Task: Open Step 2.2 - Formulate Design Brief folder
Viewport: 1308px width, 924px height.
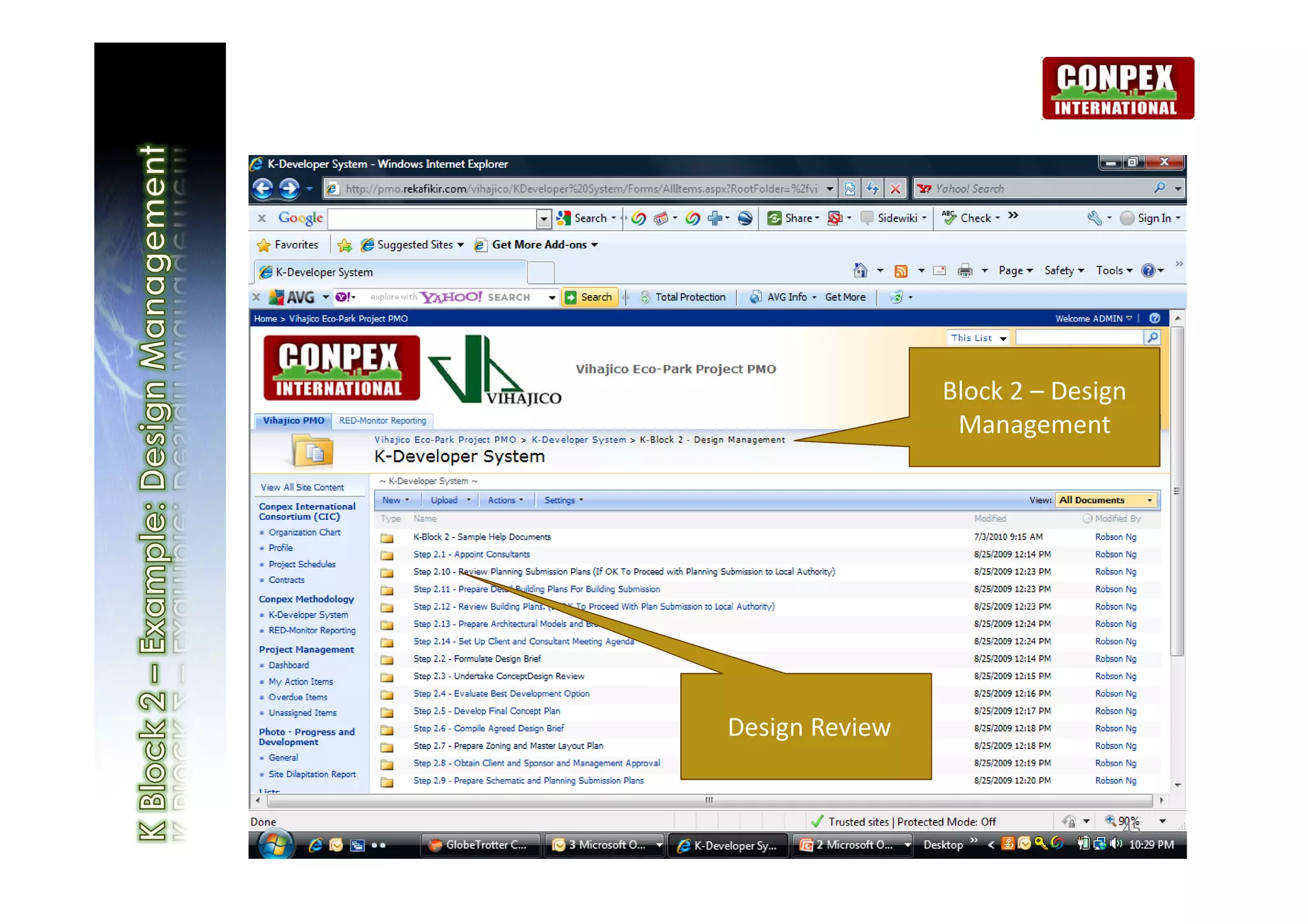Action: point(476,658)
